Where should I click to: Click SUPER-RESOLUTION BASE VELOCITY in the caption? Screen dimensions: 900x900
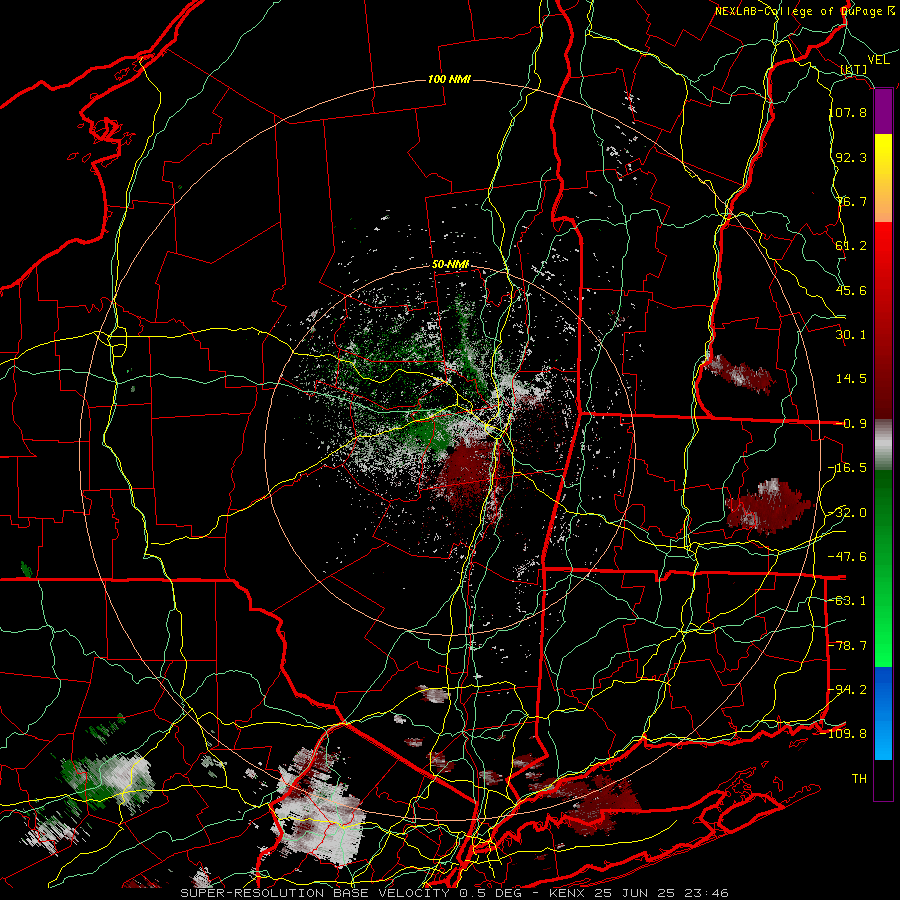click(x=315, y=893)
